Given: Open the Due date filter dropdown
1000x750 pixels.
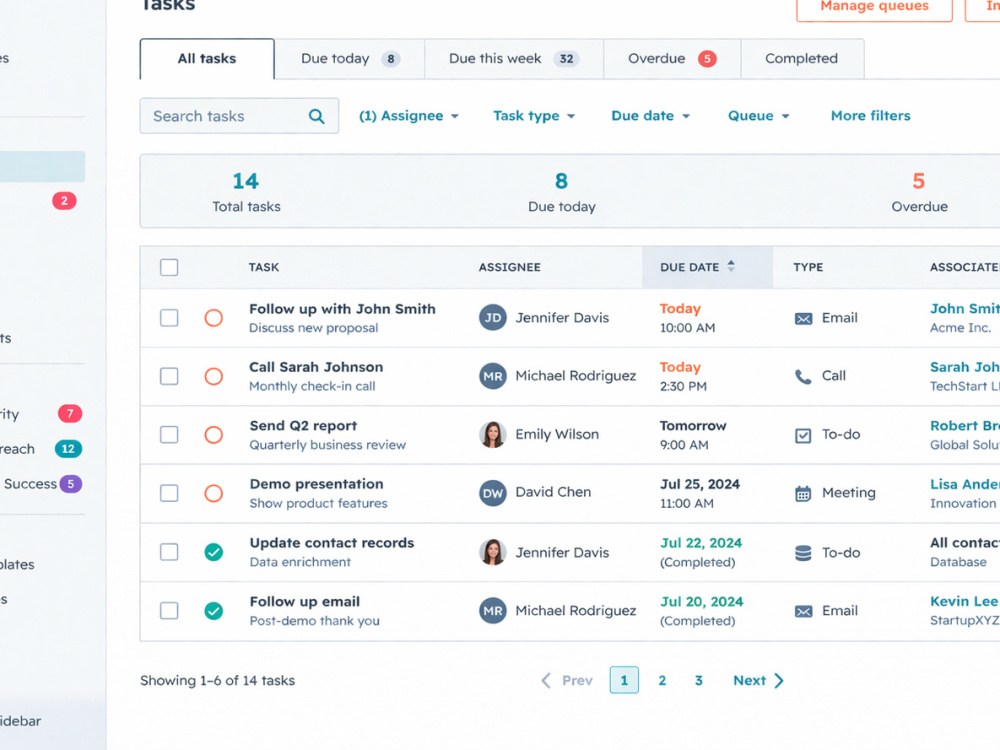Looking at the screenshot, I should click(651, 116).
